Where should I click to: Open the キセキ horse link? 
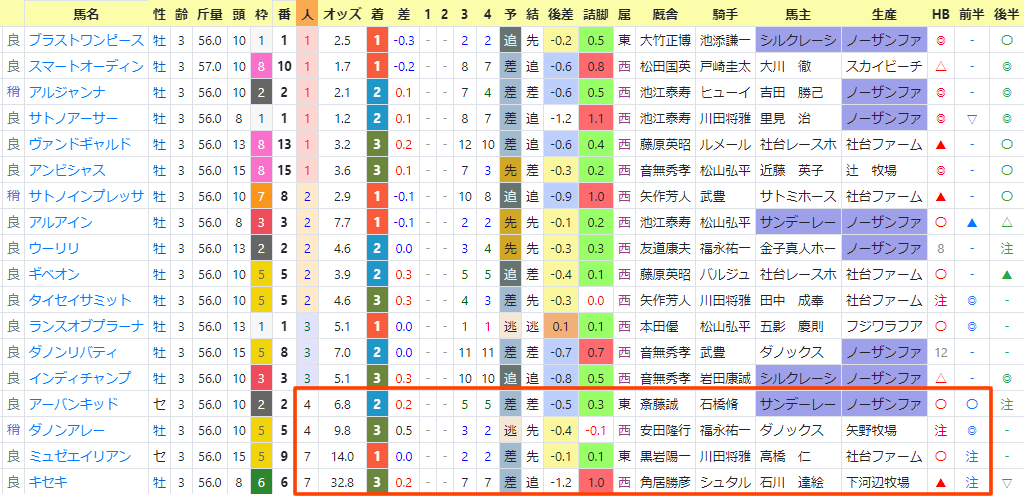point(48,482)
